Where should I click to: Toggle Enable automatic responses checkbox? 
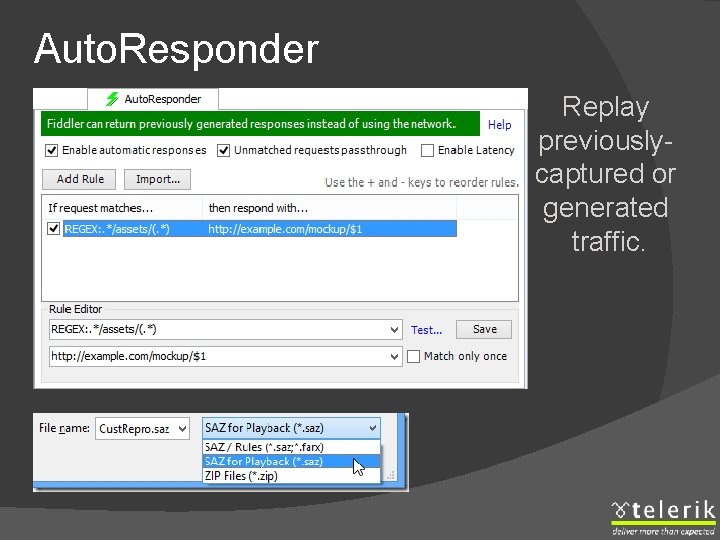point(51,150)
